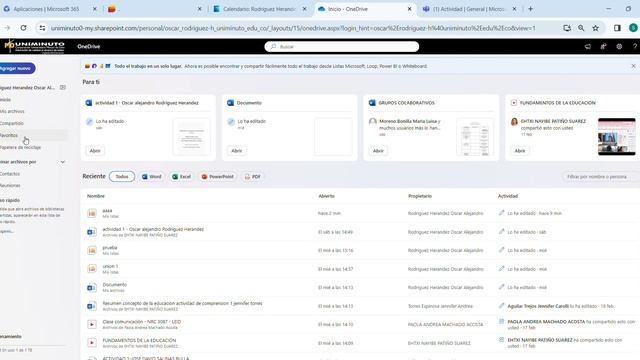Viewport: 640px width, 360px height.
Task: Open 'FUNDAMENTOS DE LA EDUCACIÓN' in the recent list
Action: (x=139, y=340)
